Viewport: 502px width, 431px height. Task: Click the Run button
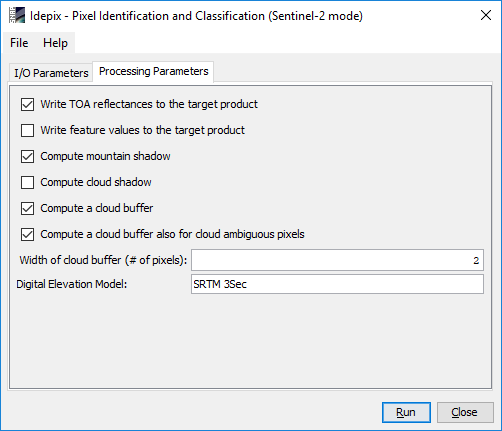click(406, 412)
